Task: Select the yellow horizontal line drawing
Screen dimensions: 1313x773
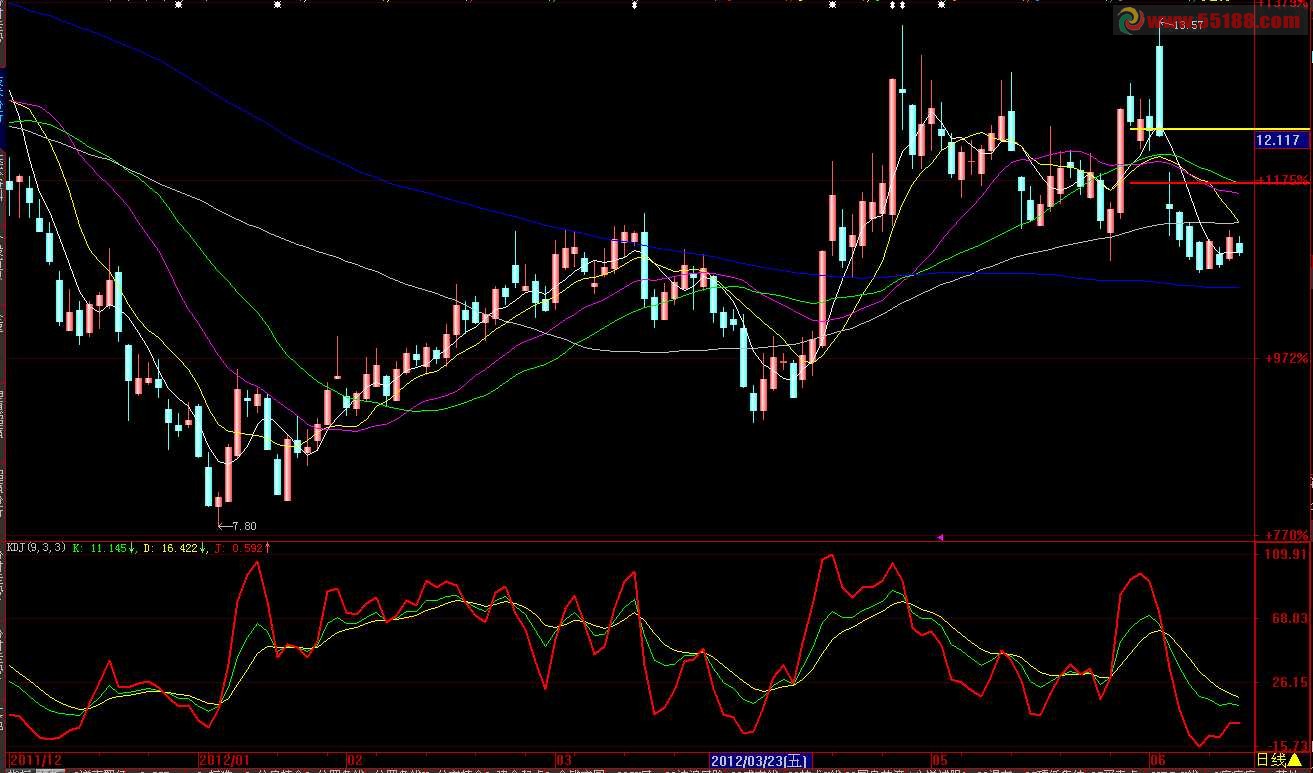Action: point(1219,129)
